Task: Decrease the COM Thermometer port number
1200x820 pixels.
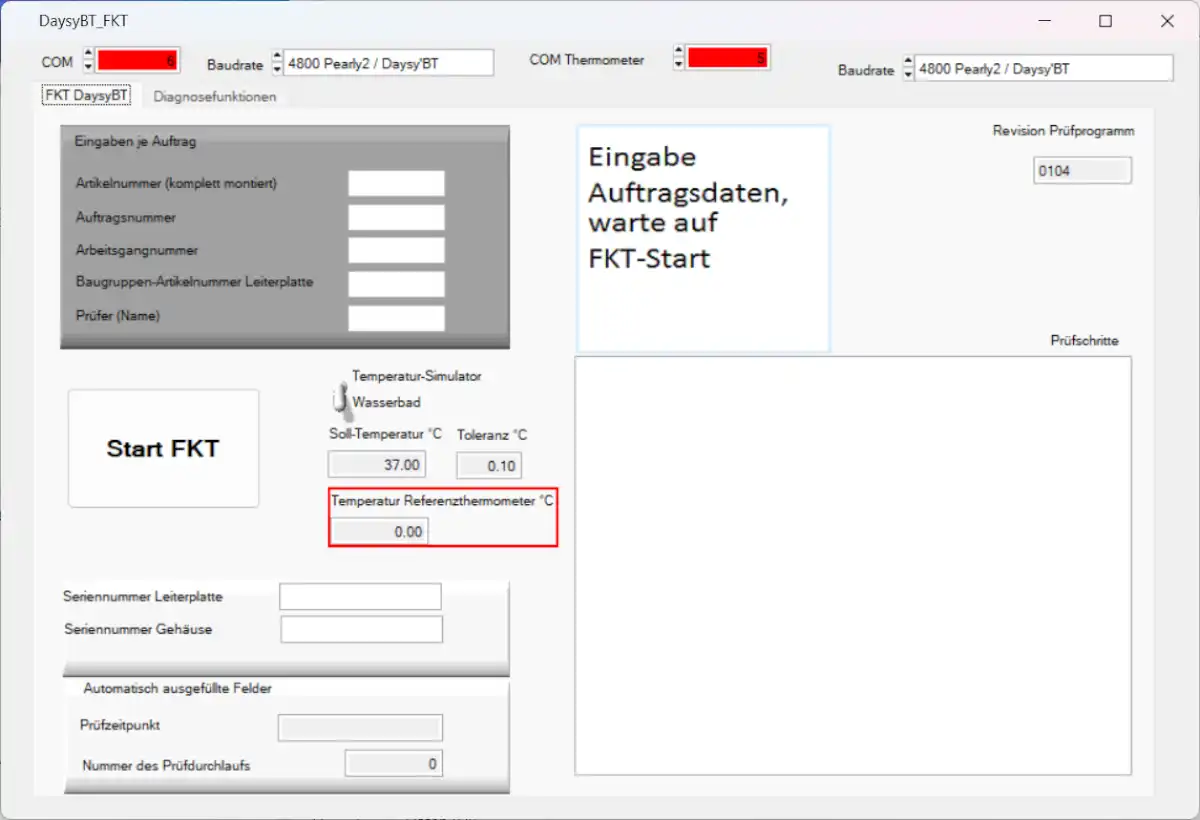Action: pos(679,64)
